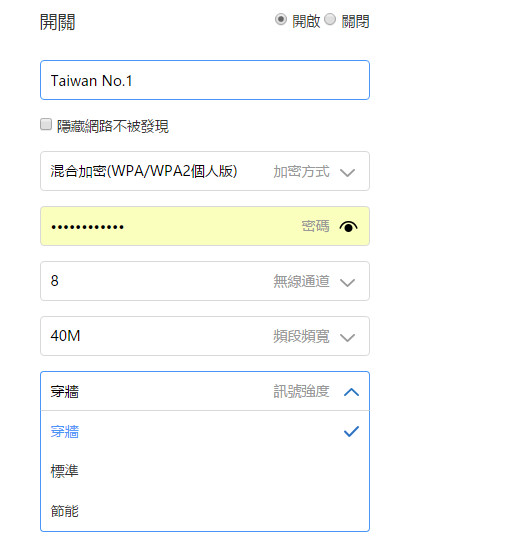Select the 關閉 radio button

(330, 20)
